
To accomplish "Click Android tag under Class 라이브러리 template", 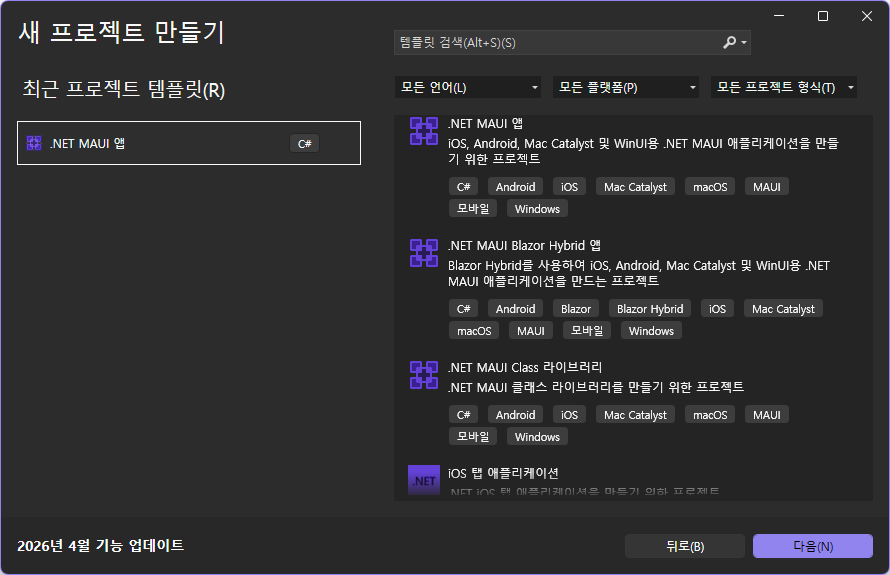I will point(515,415).
